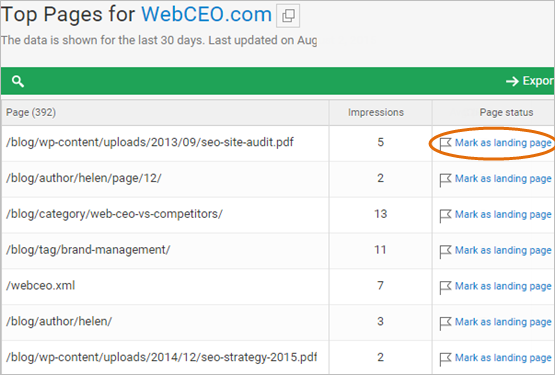Select the /blog/tag/brand-management/ page path
555x375 pixels.
[x=88, y=250]
